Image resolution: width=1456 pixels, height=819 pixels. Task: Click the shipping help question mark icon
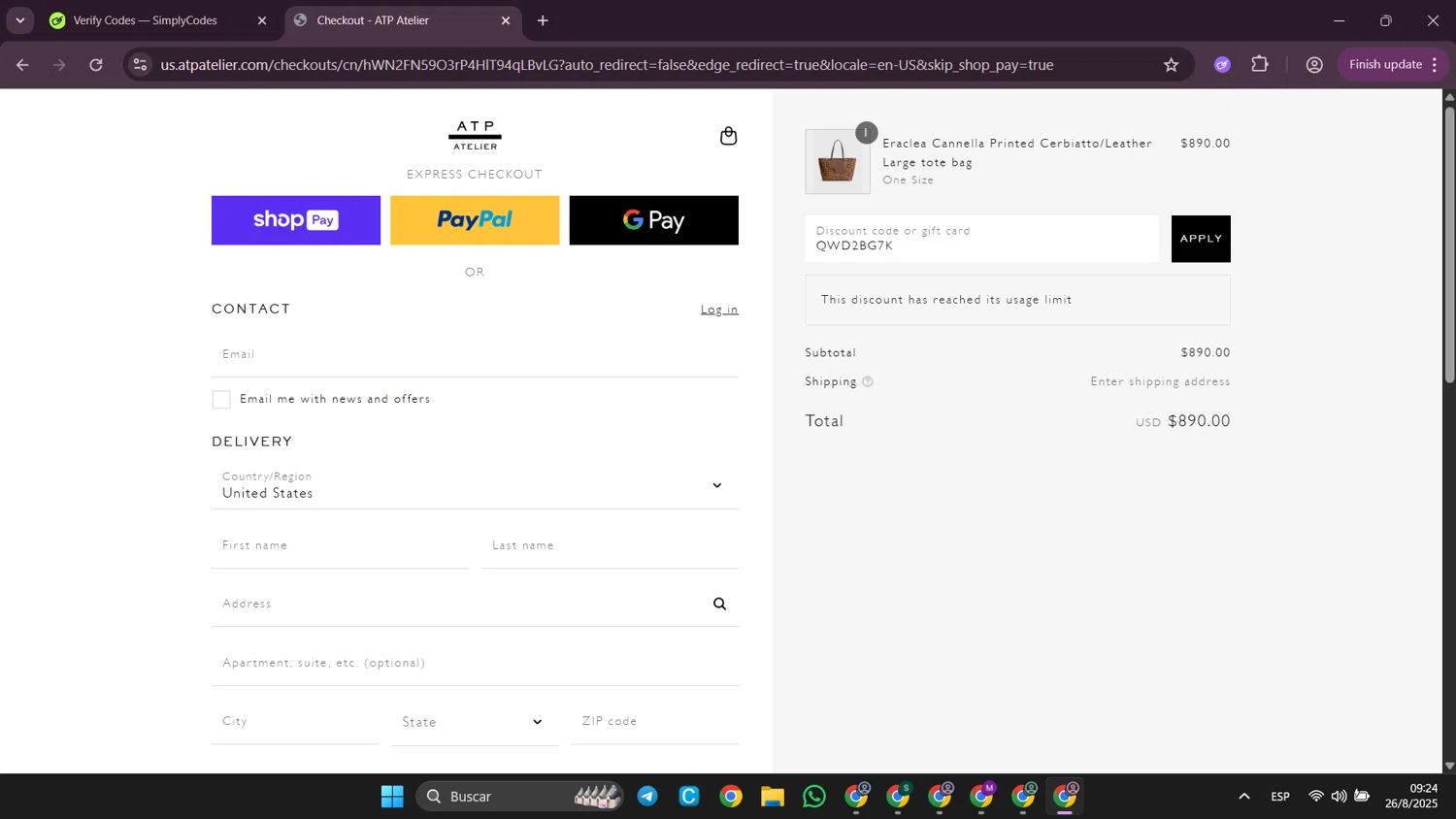pyautogui.click(x=868, y=382)
